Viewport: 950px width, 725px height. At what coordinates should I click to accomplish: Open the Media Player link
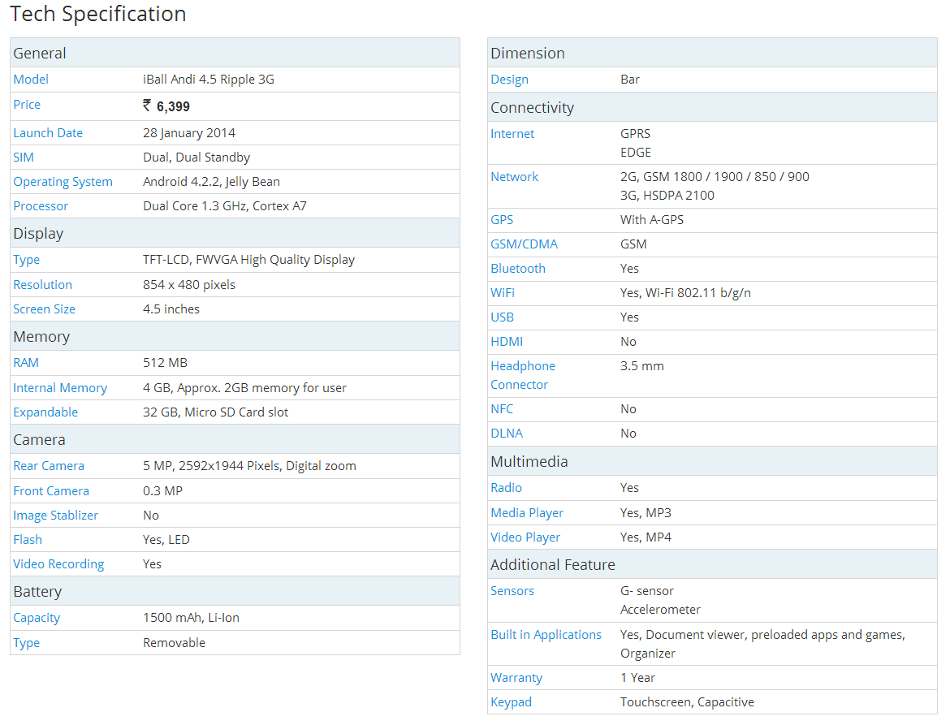tap(527, 513)
